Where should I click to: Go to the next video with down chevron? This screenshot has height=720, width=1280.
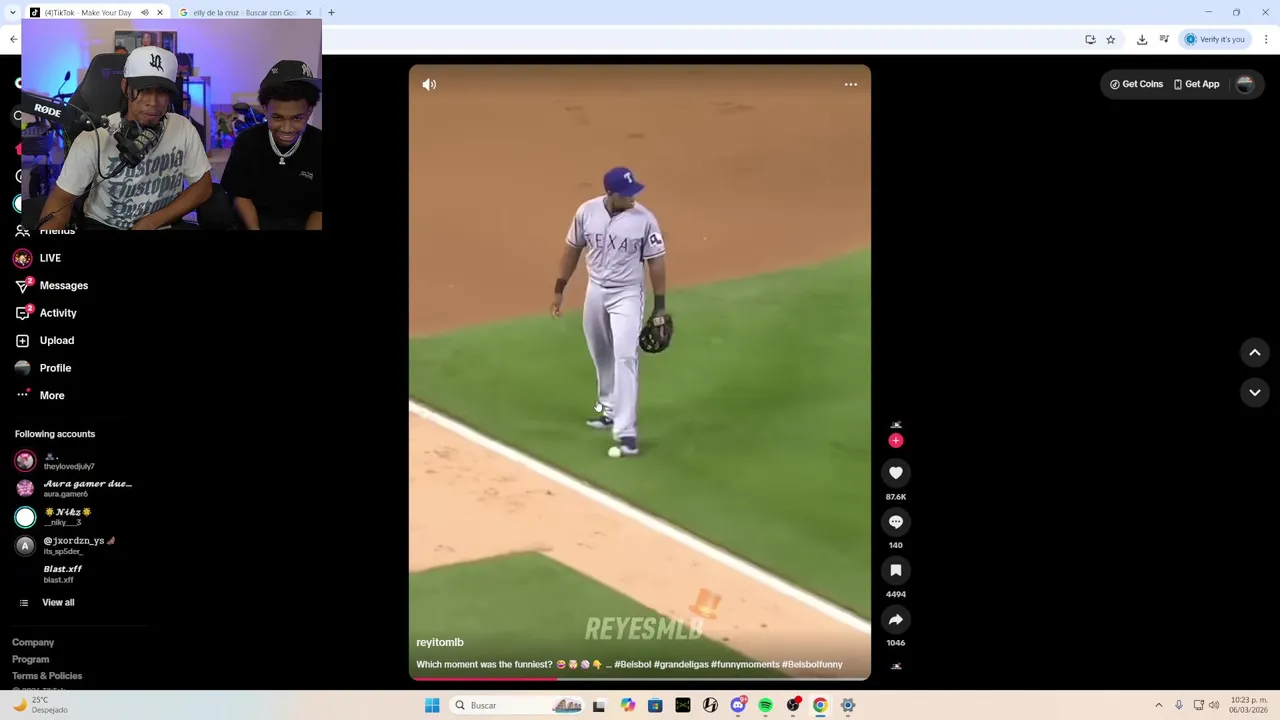(x=1255, y=392)
